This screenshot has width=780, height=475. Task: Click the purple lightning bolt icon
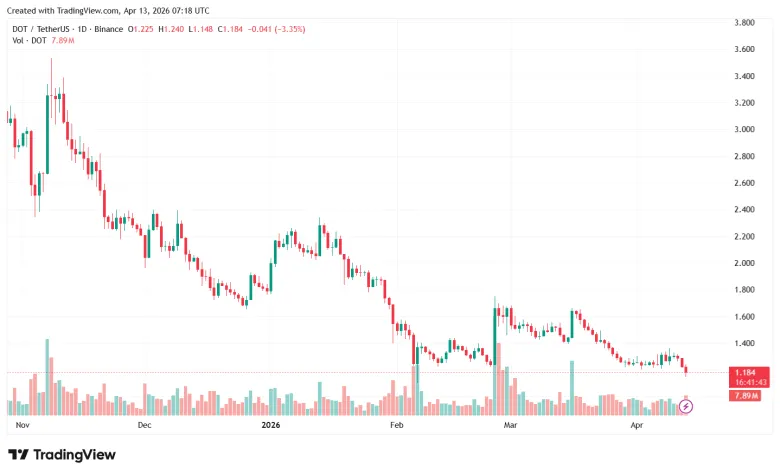[685, 407]
